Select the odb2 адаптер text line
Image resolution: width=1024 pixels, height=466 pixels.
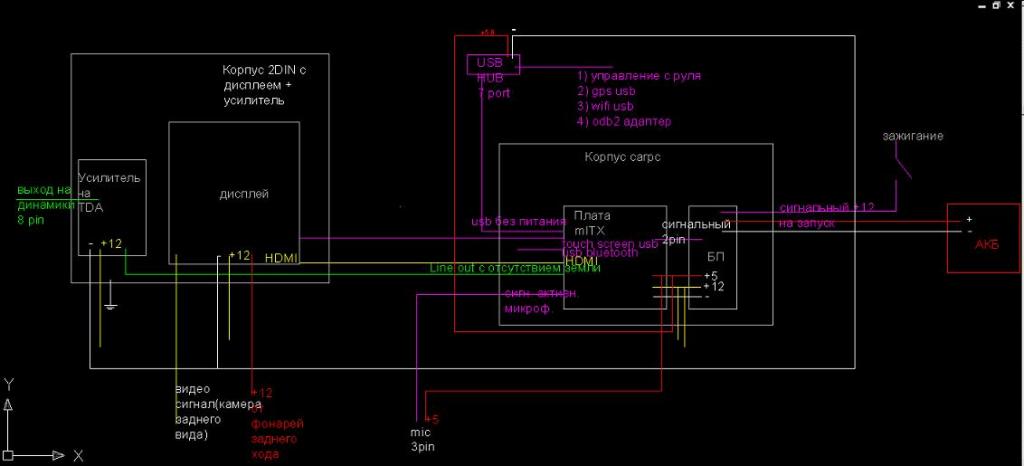[624, 121]
